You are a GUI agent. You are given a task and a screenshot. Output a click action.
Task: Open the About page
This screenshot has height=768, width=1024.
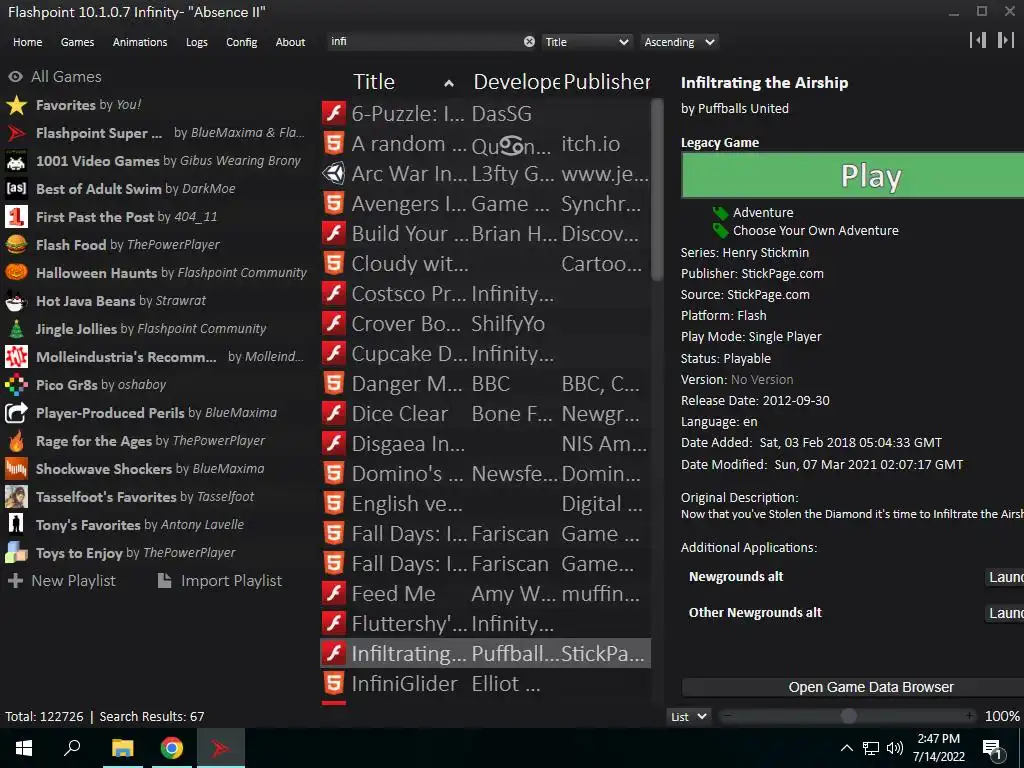click(x=290, y=42)
